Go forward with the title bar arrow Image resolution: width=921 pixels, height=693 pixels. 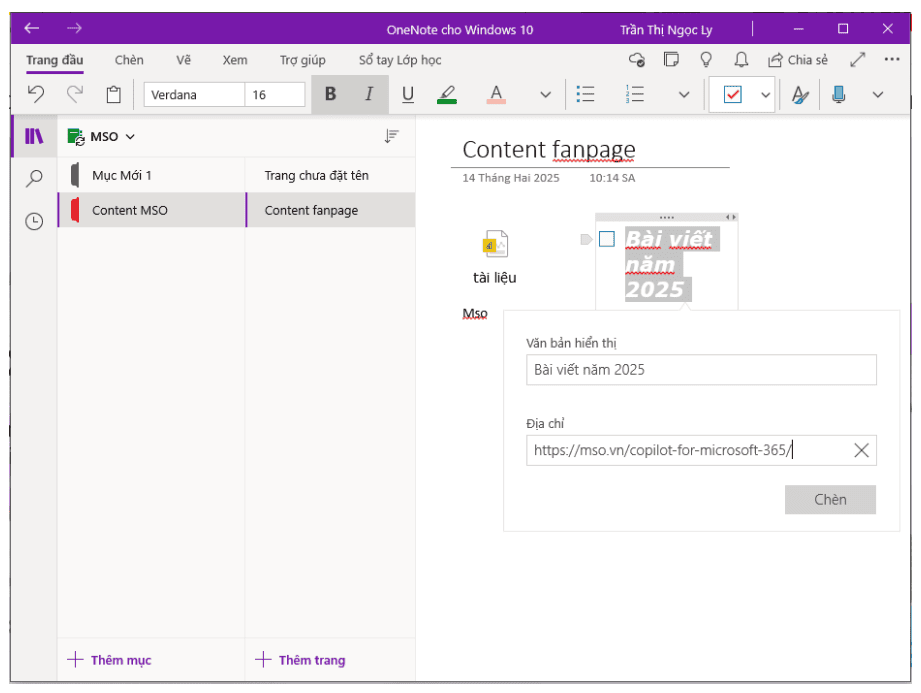point(74,28)
